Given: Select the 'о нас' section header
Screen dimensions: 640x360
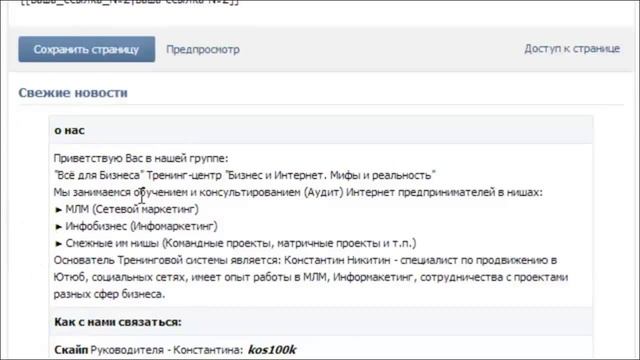Looking at the screenshot, I should pos(69,130).
